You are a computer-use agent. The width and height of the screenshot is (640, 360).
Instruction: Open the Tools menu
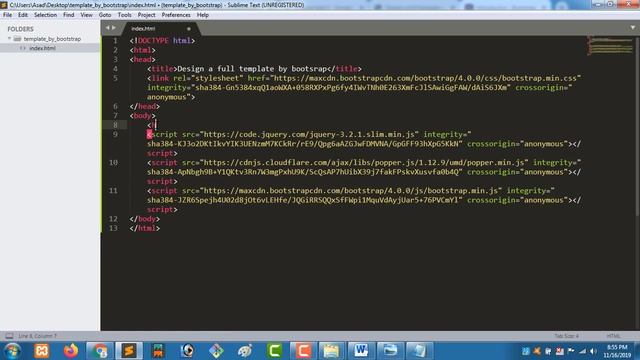pos(124,15)
